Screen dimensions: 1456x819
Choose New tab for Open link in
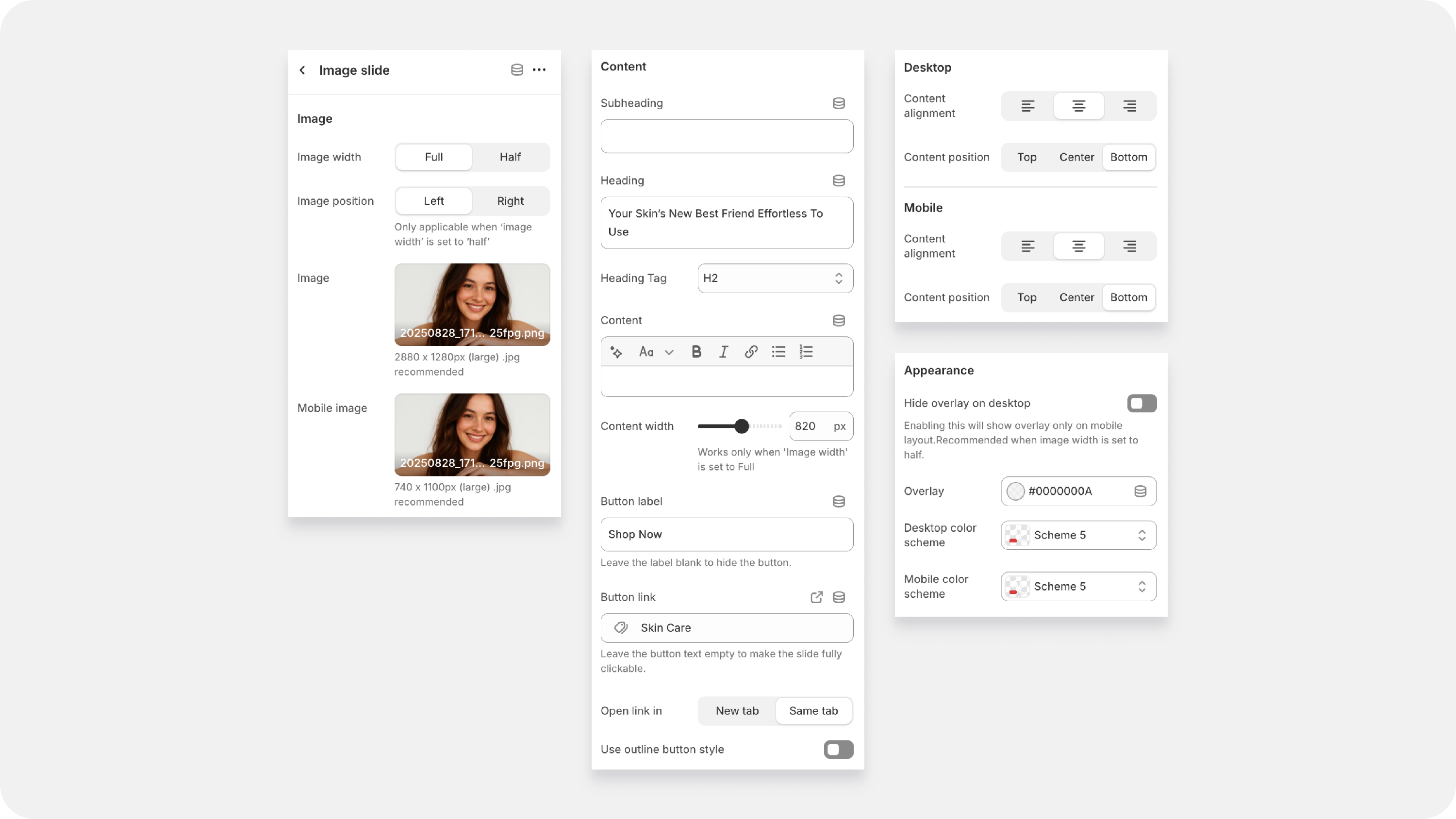pos(737,711)
